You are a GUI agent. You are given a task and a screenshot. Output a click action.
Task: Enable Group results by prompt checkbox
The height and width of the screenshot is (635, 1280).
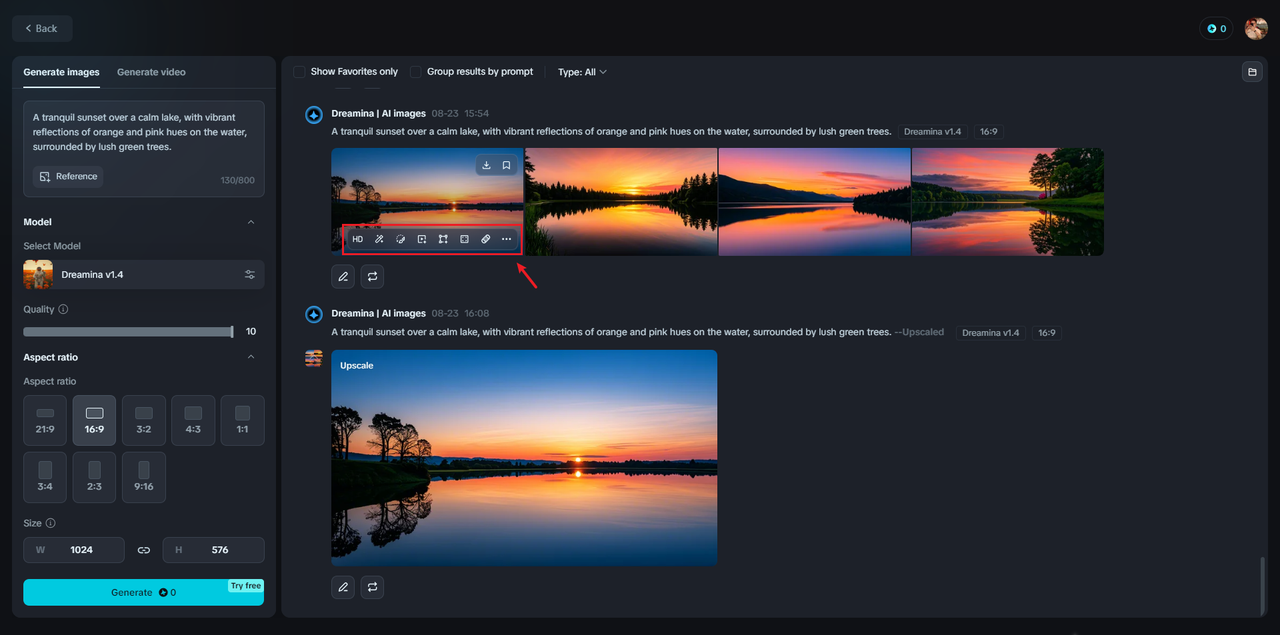pos(415,72)
